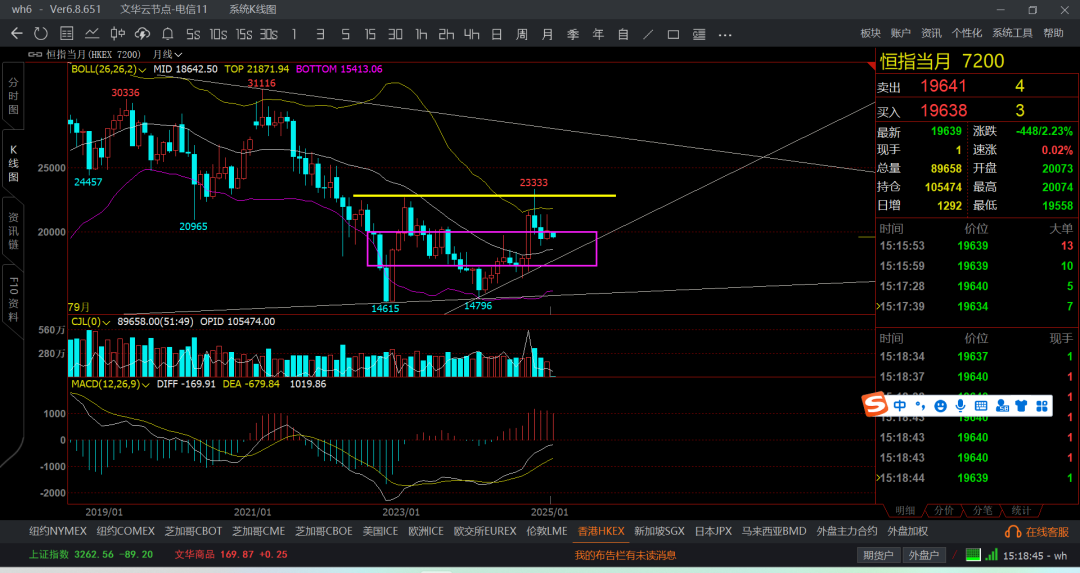
Task: Switch Sogou Chinese/English mode 中
Action: (900, 406)
